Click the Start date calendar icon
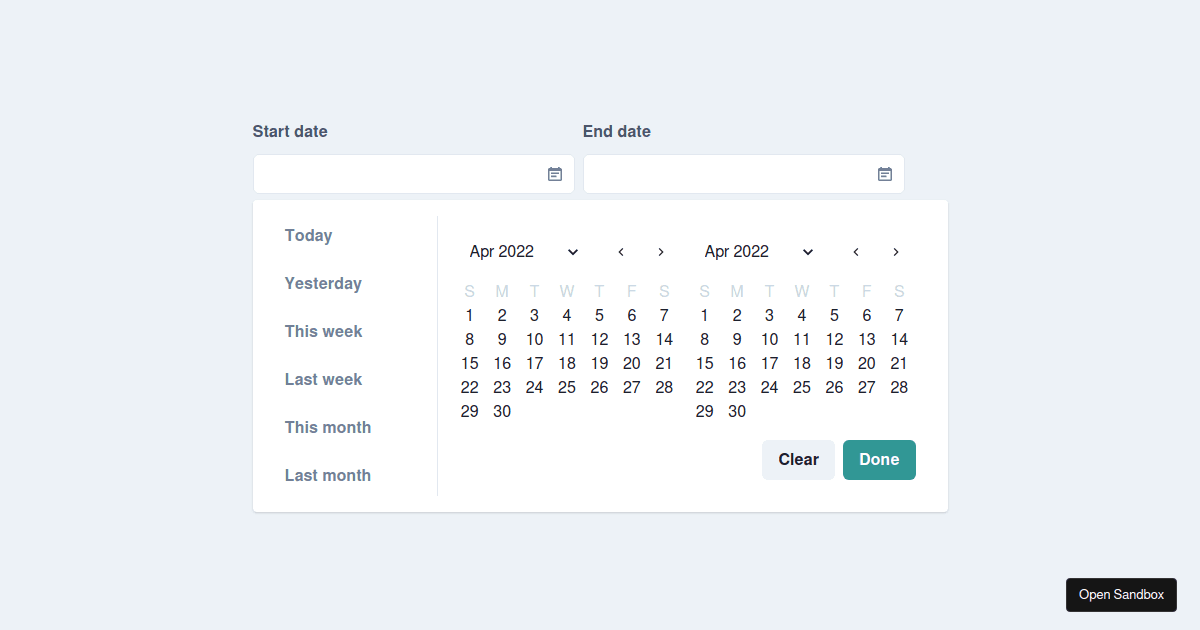 point(555,174)
